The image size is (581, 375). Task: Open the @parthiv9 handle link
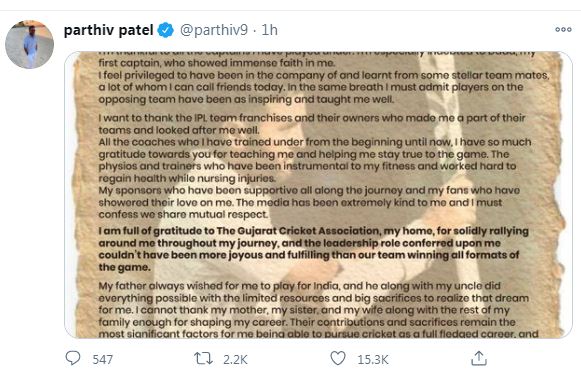214,30
